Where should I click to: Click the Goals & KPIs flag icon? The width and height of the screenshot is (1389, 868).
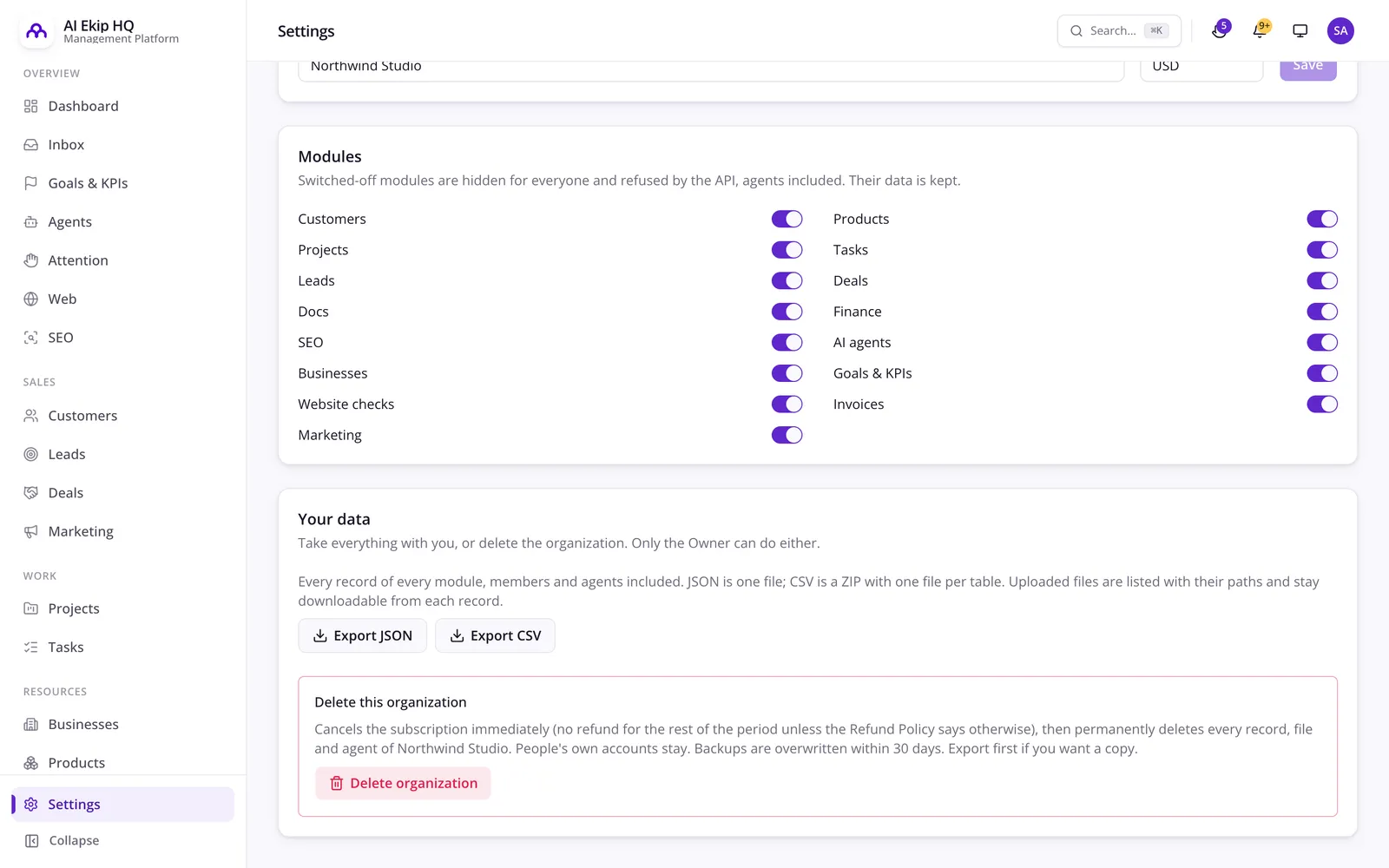[x=31, y=183]
